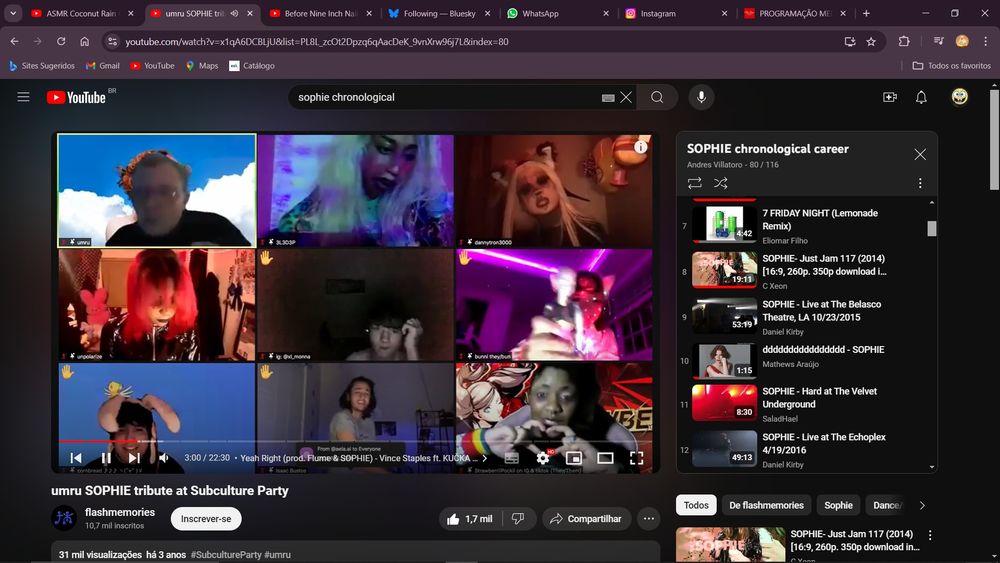Reload the current page
1000x563 pixels.
click(61, 41)
